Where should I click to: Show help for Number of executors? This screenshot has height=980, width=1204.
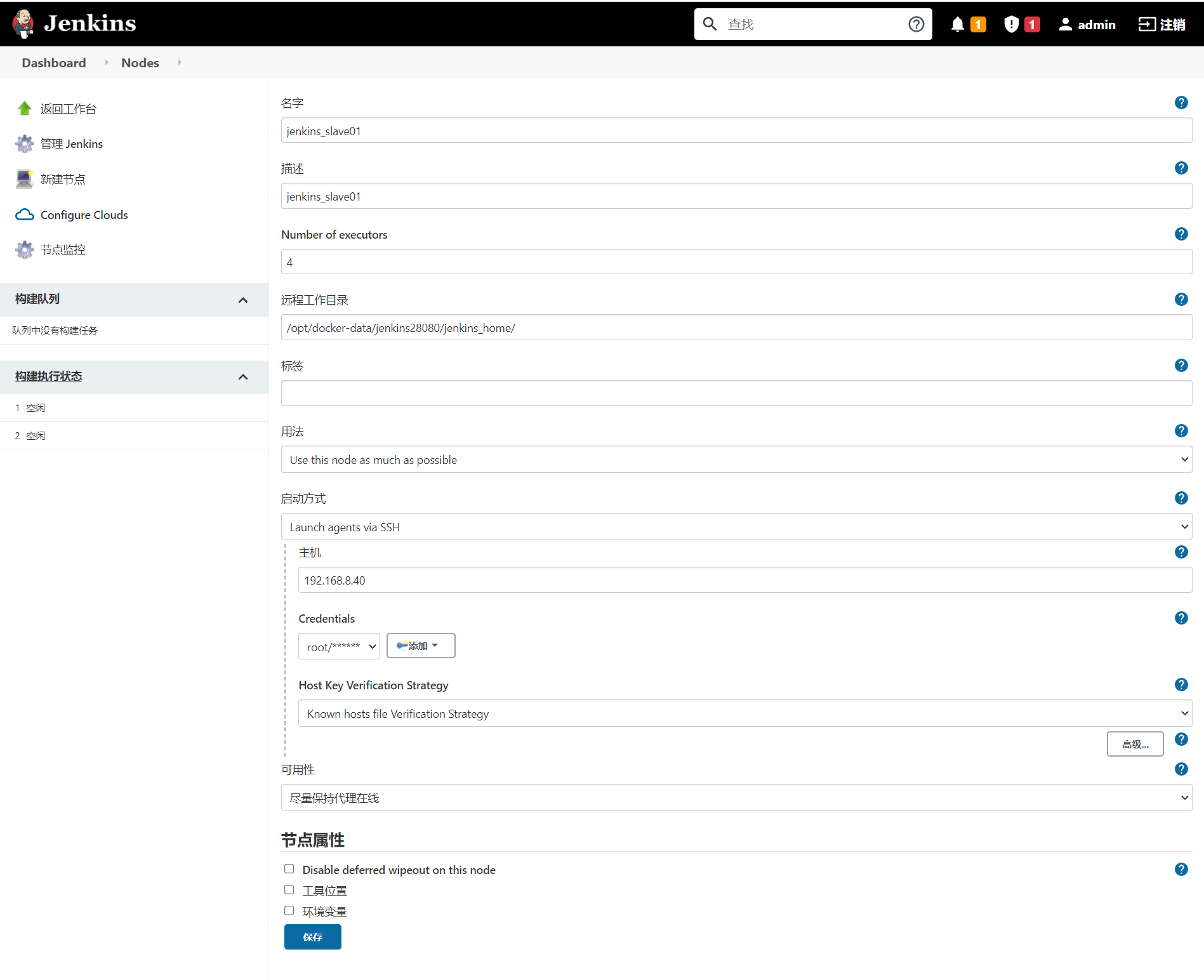click(x=1181, y=234)
